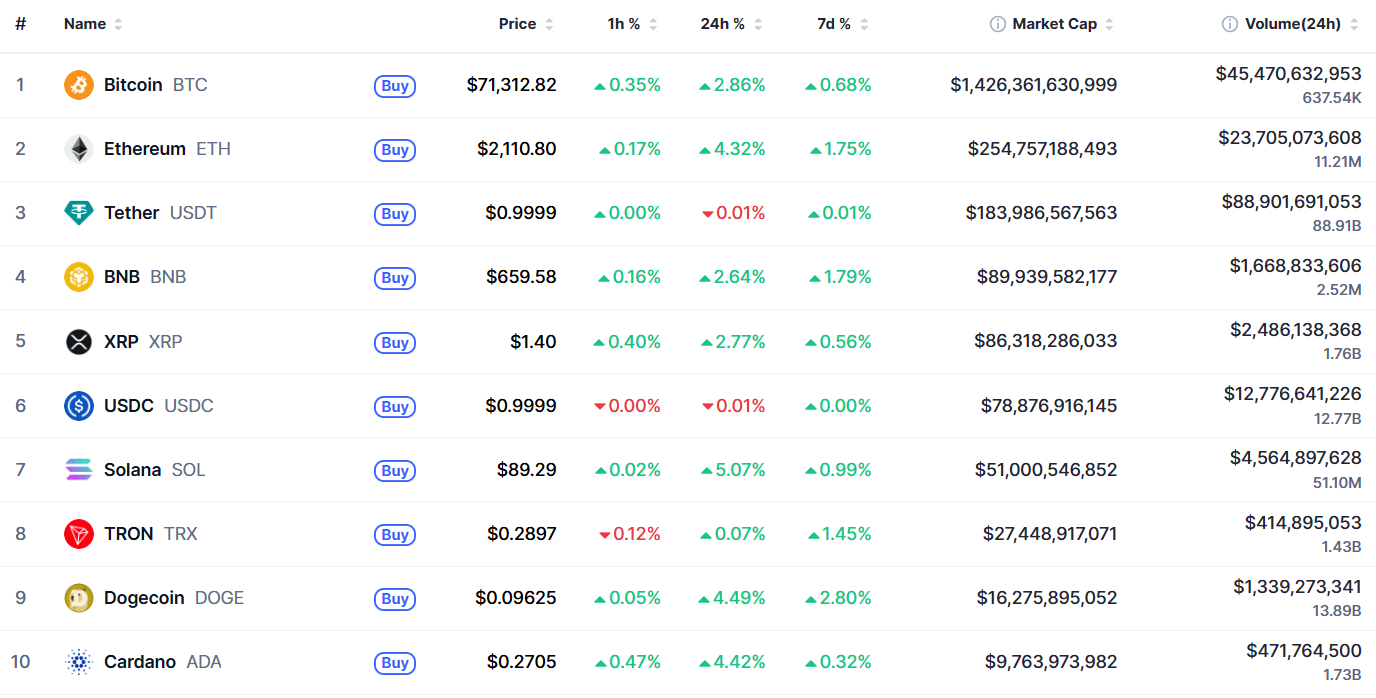
Task: Click the Buy button for Bitcoin
Action: (x=395, y=86)
